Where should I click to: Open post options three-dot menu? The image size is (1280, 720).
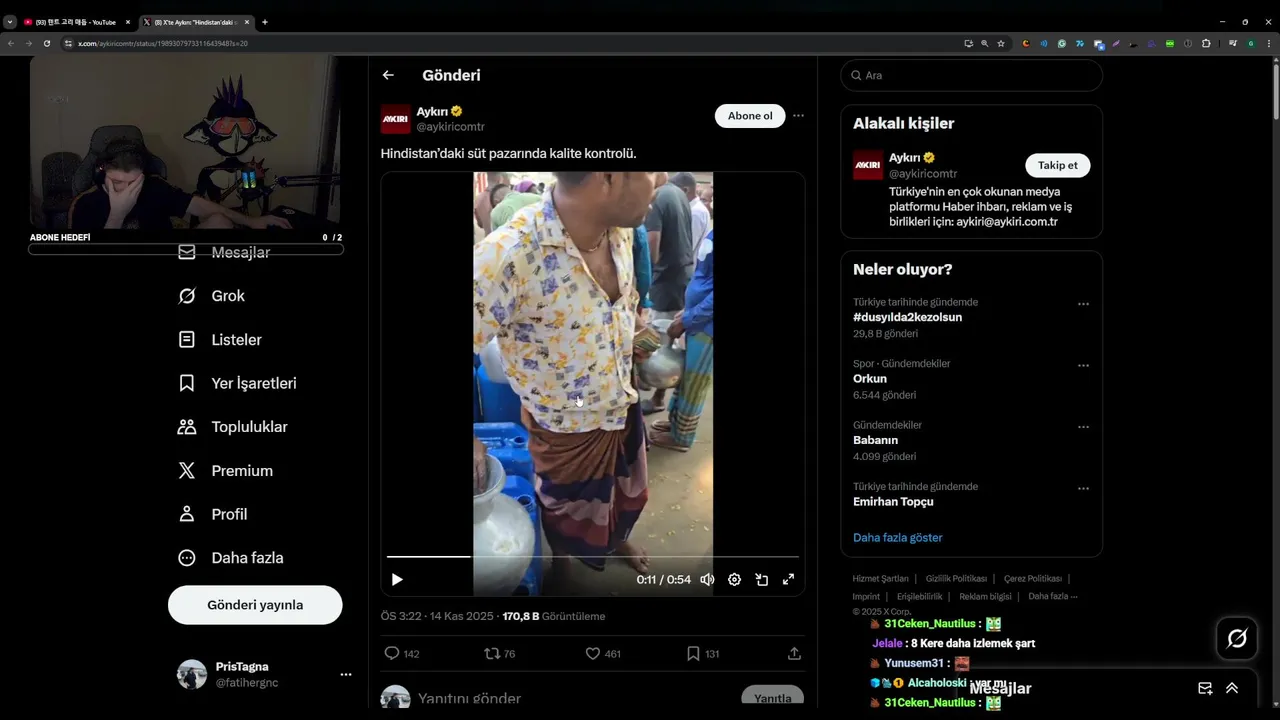pyautogui.click(x=798, y=116)
